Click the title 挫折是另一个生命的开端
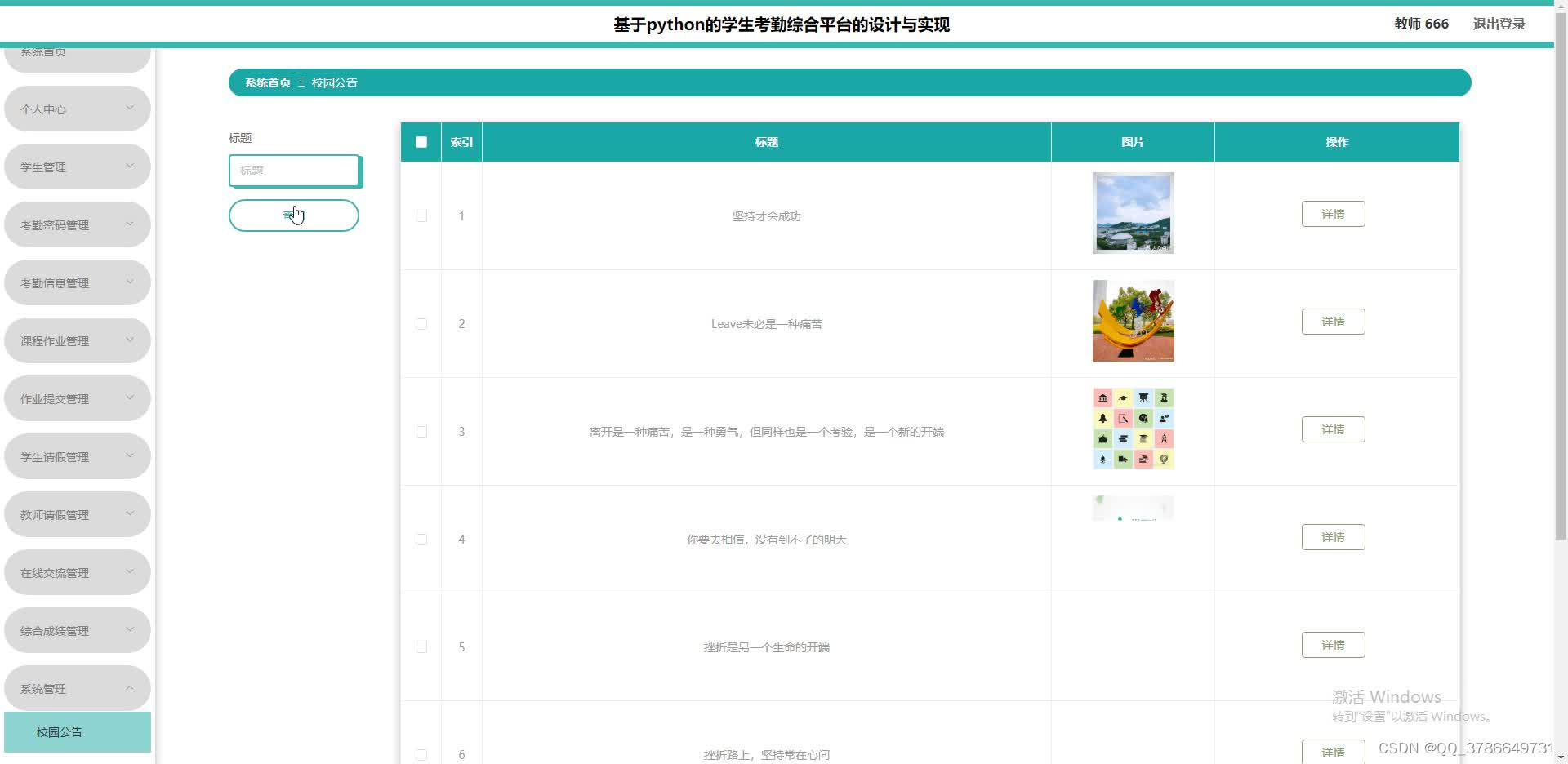 coord(767,647)
